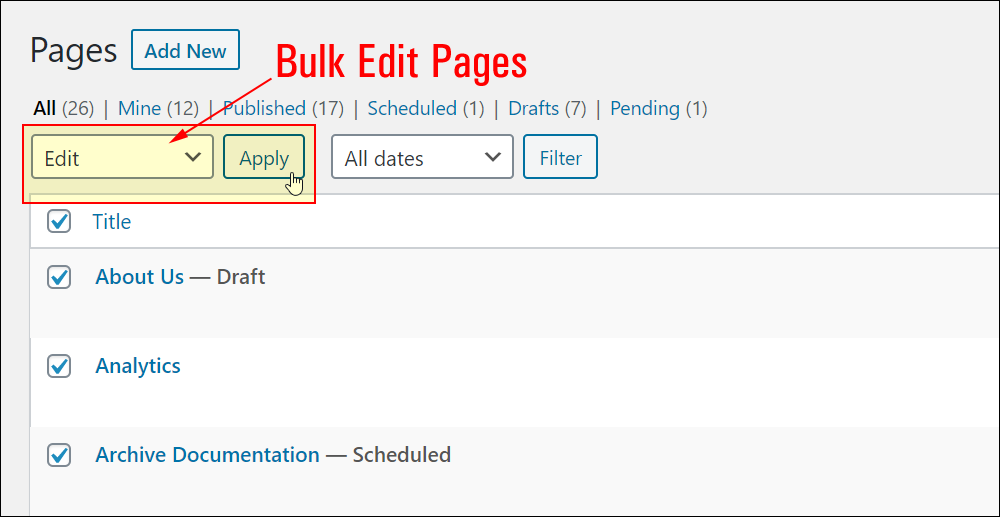Image resolution: width=1000 pixels, height=517 pixels.
Task: Switch to Drafts pages list
Action: 533,108
